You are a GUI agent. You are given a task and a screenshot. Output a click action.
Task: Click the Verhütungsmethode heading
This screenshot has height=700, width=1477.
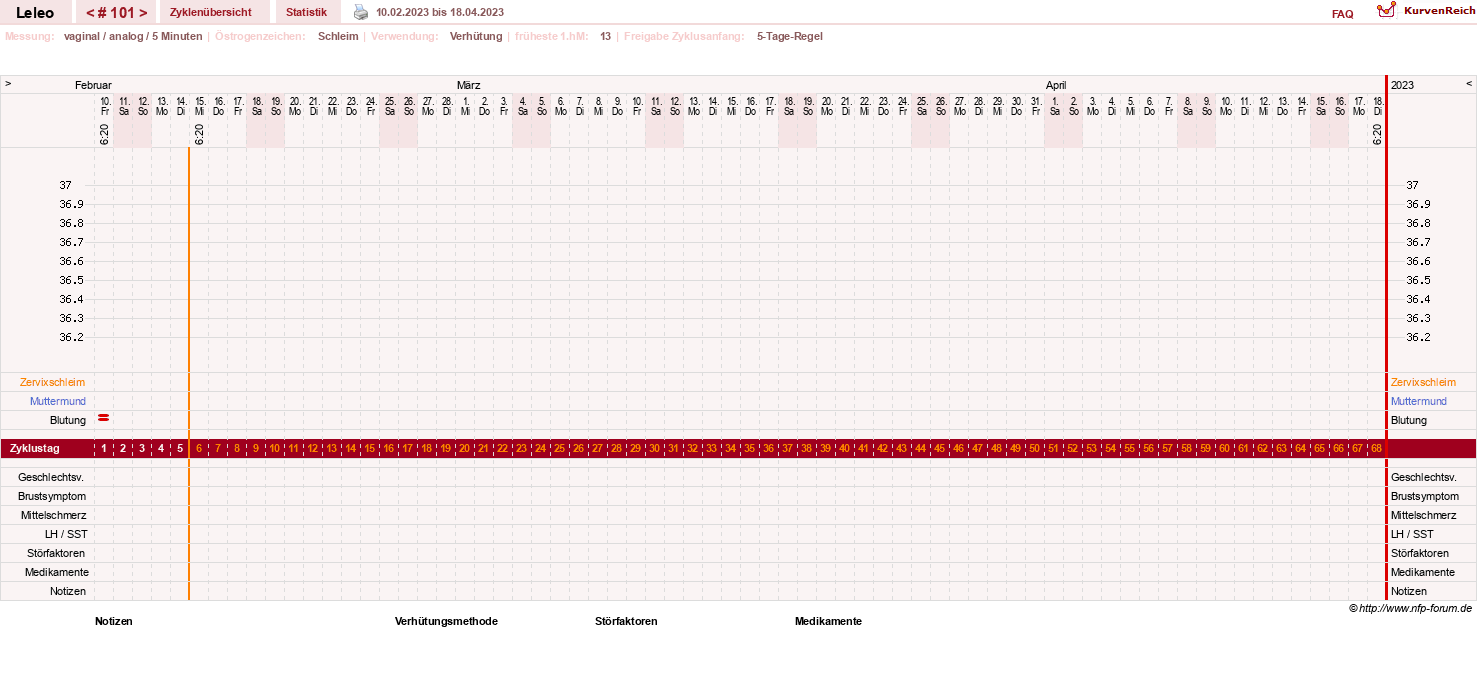(x=446, y=621)
